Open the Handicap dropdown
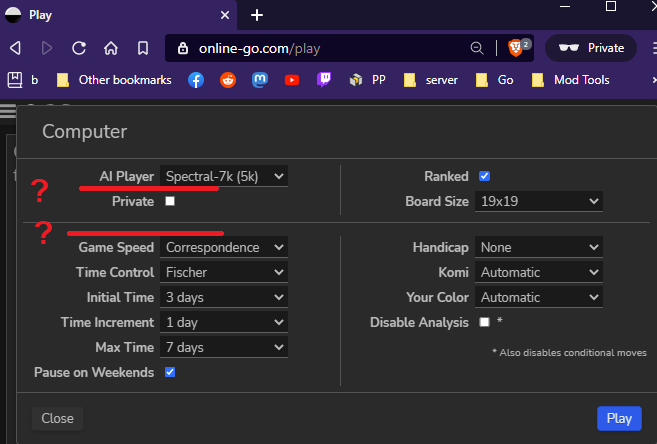Viewport: 657px width, 444px height. (x=539, y=248)
